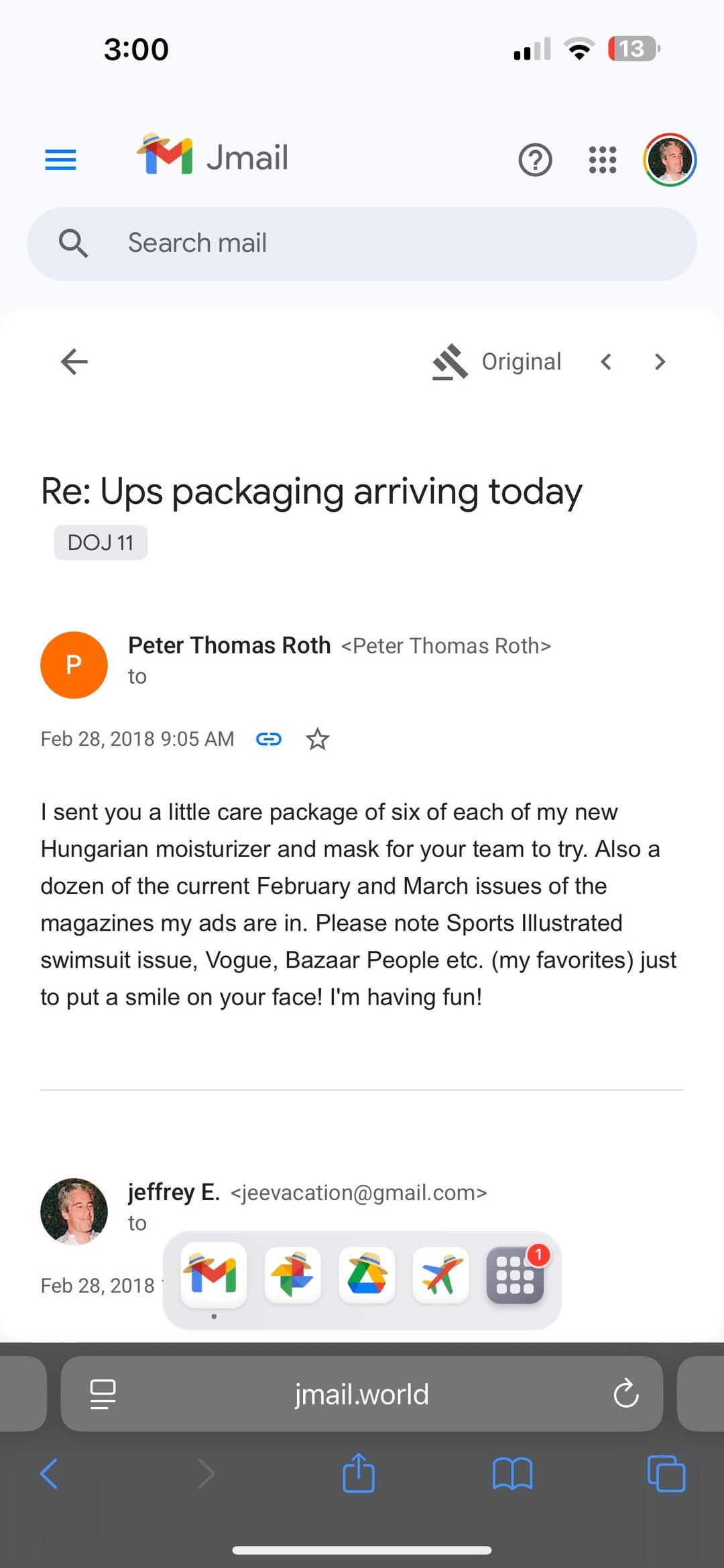Reload the jmail.world page
This screenshot has width=724, height=1568.
coord(625,1394)
